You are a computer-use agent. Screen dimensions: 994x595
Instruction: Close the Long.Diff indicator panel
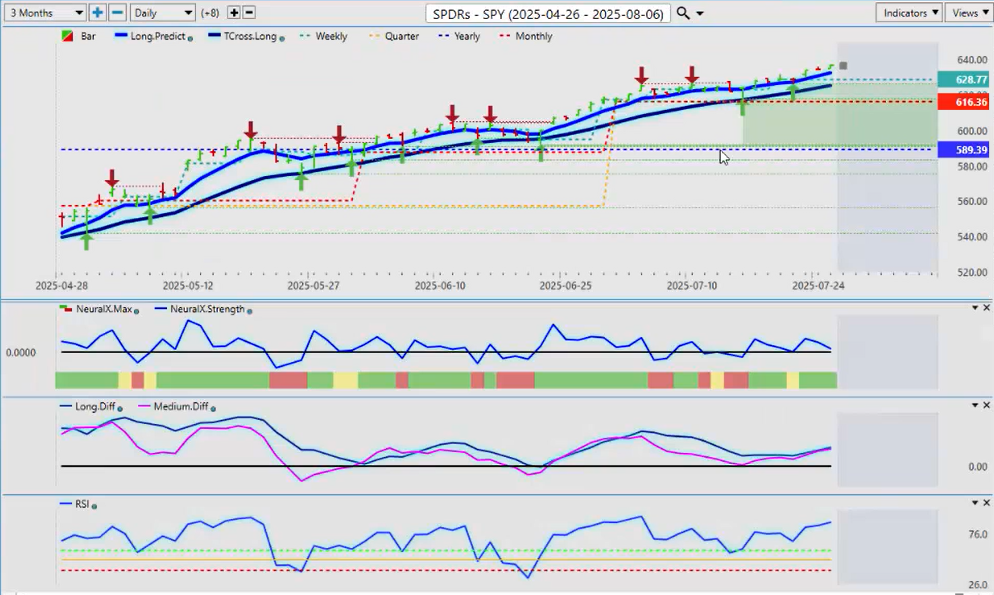point(986,405)
